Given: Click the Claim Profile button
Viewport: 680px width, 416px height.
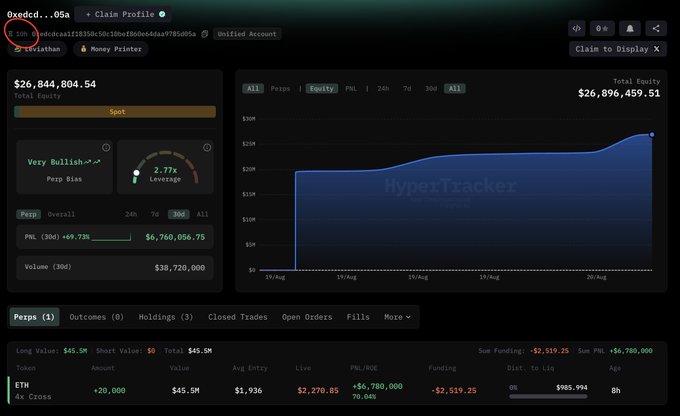Looking at the screenshot, I should [x=123, y=14].
